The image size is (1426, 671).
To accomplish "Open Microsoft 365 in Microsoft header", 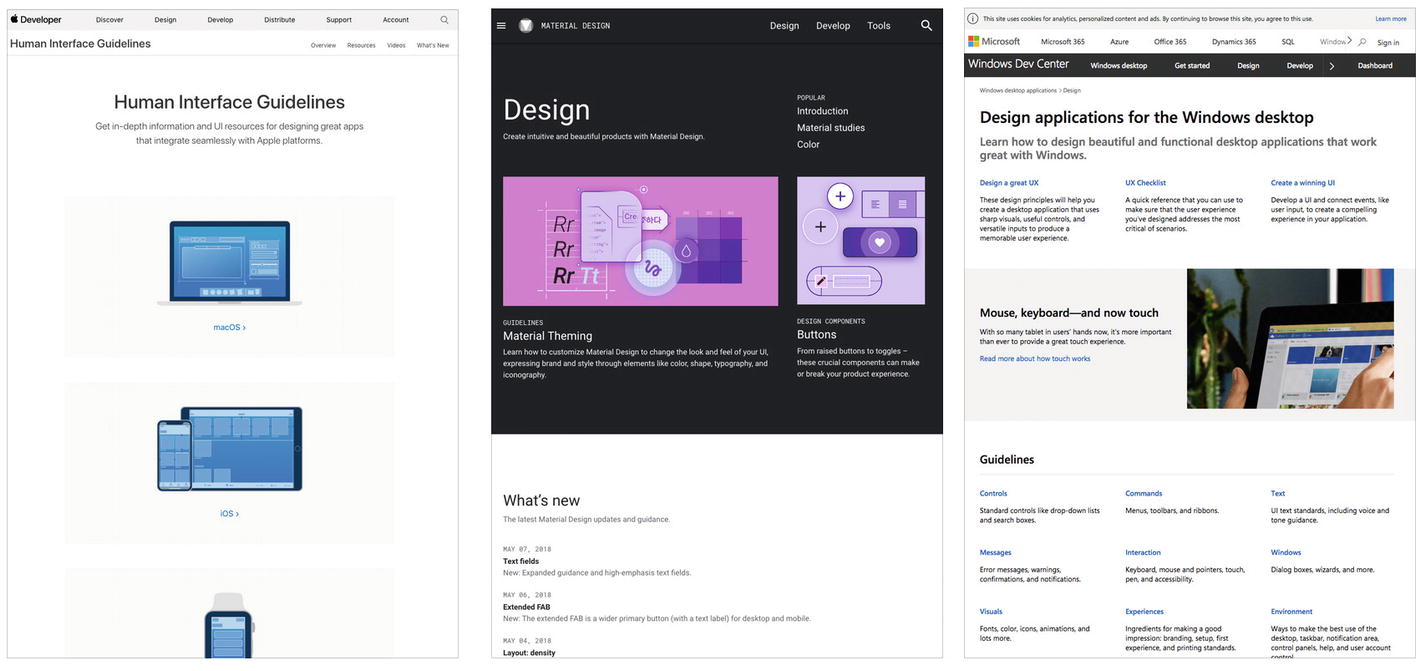I will pos(1063,42).
